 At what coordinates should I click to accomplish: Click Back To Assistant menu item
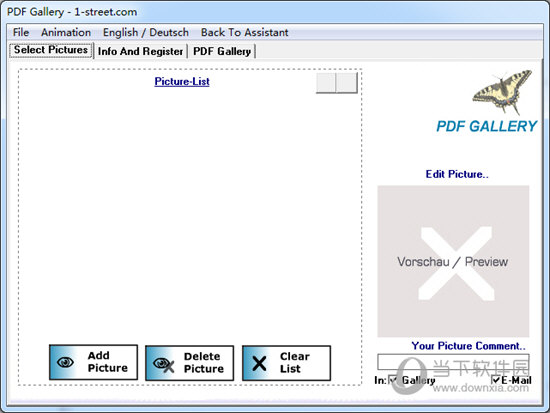pos(244,32)
